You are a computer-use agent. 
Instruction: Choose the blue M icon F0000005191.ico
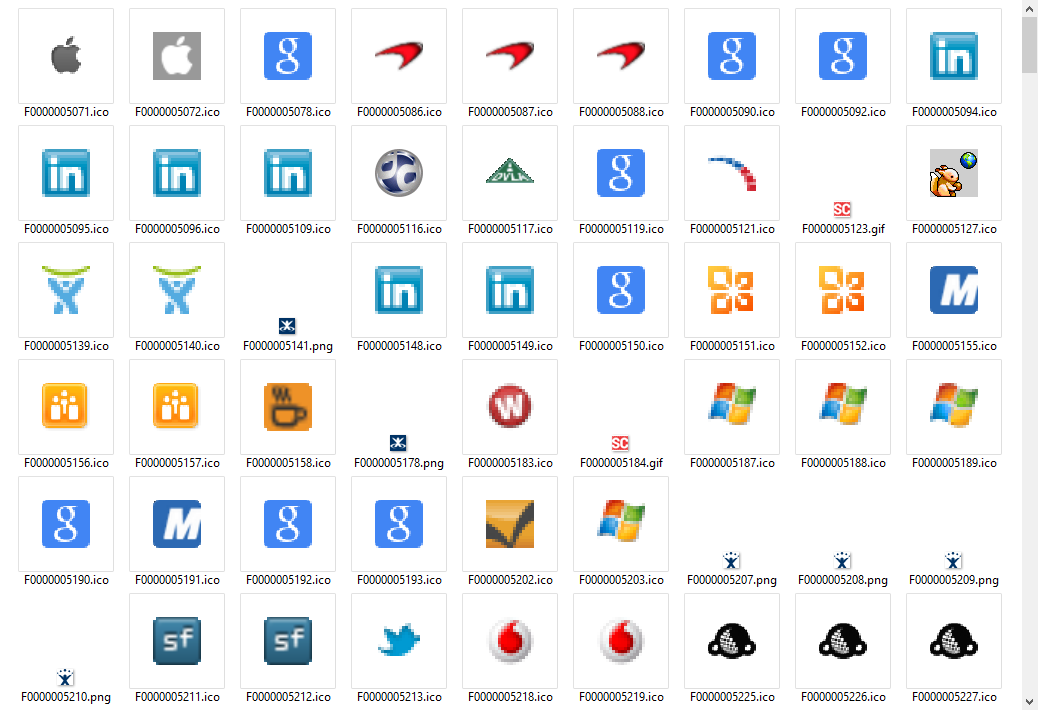point(177,524)
